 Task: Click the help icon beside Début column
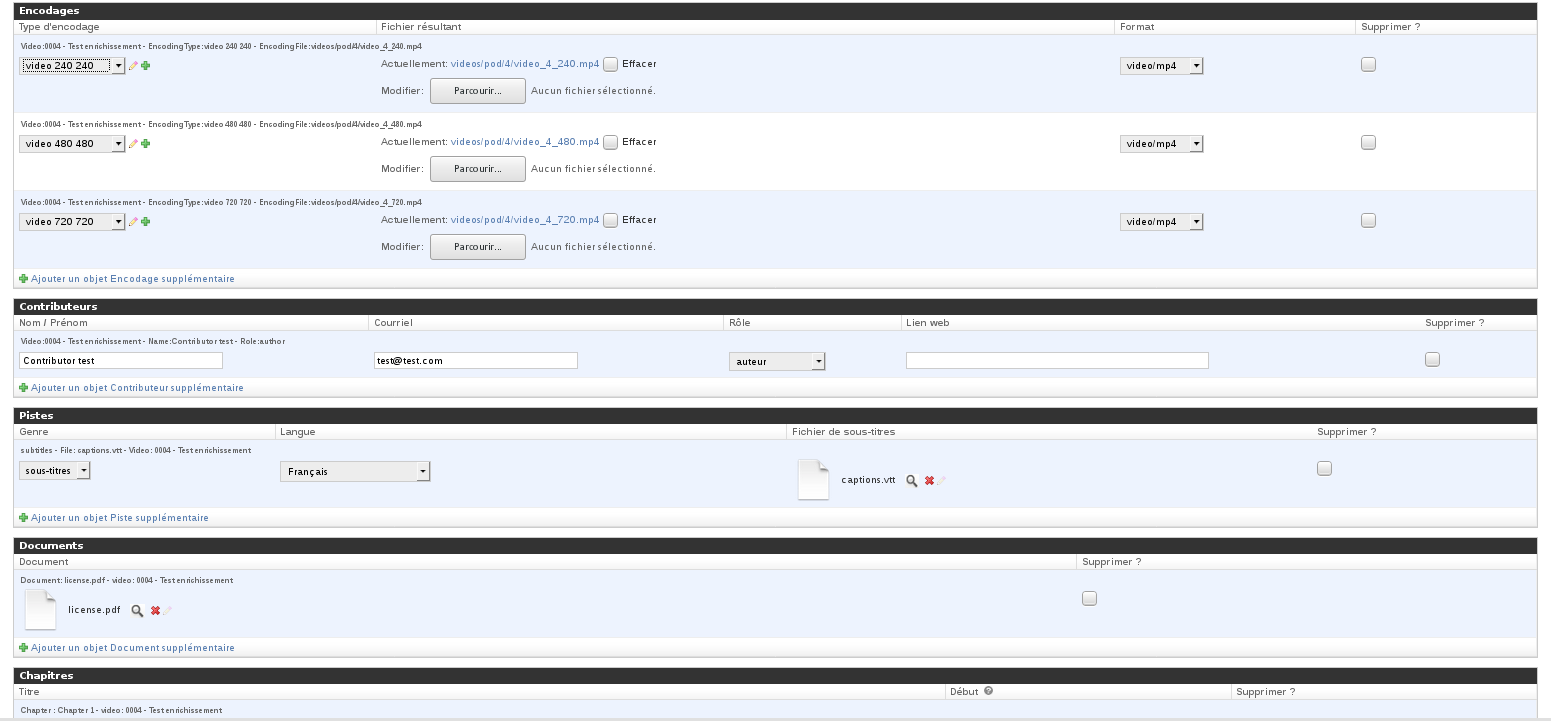click(988, 691)
